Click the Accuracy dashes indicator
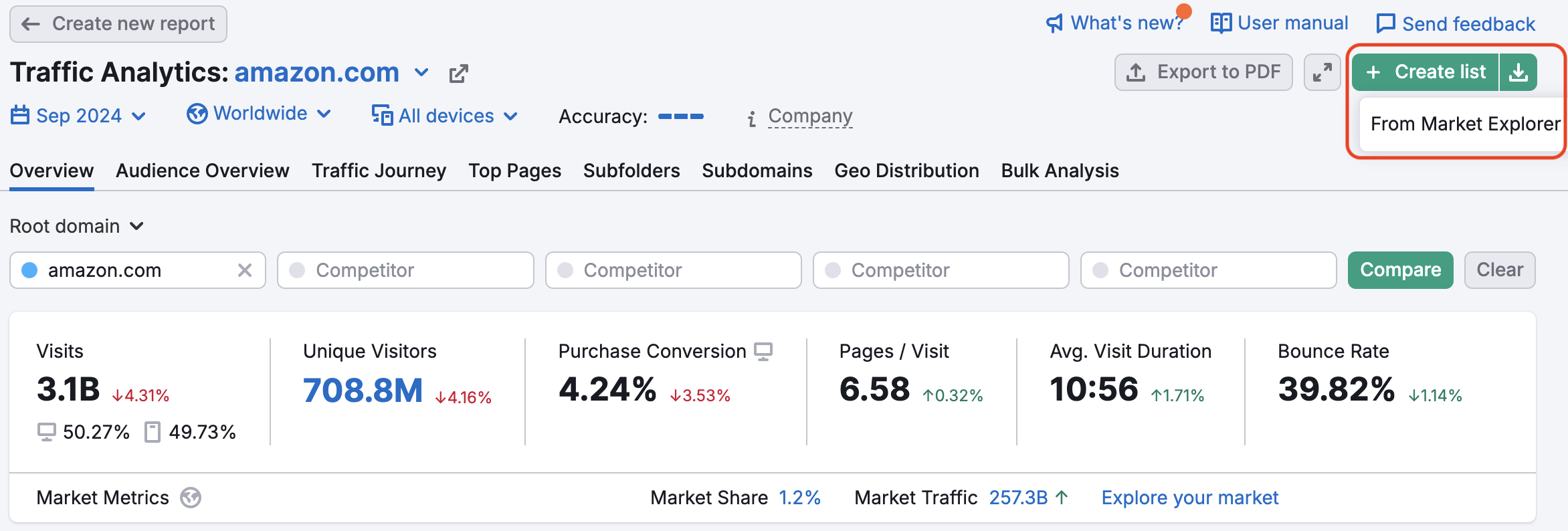1568x531 pixels. point(681,116)
